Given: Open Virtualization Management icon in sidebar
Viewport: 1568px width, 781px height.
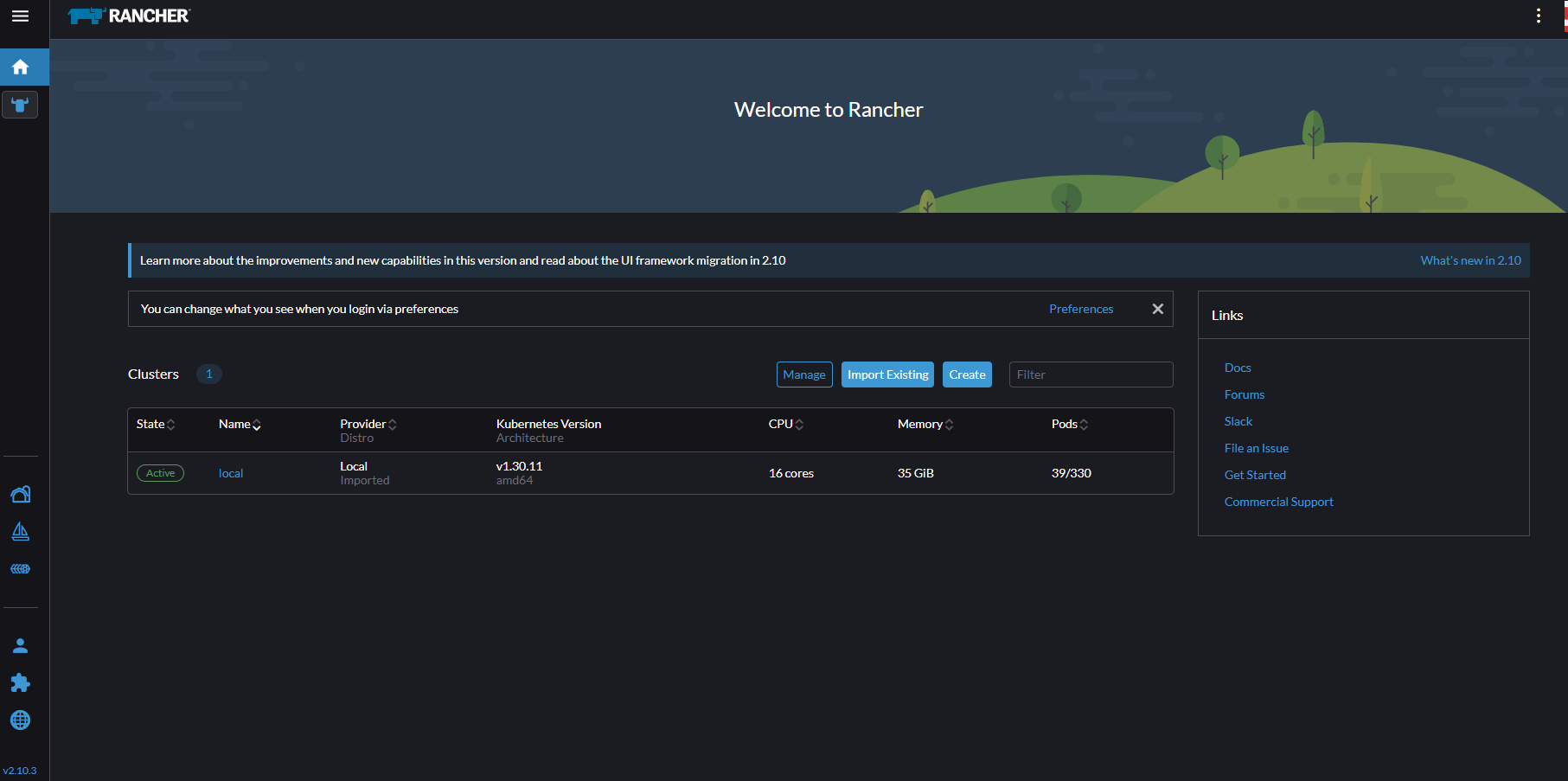Looking at the screenshot, I should (20, 569).
